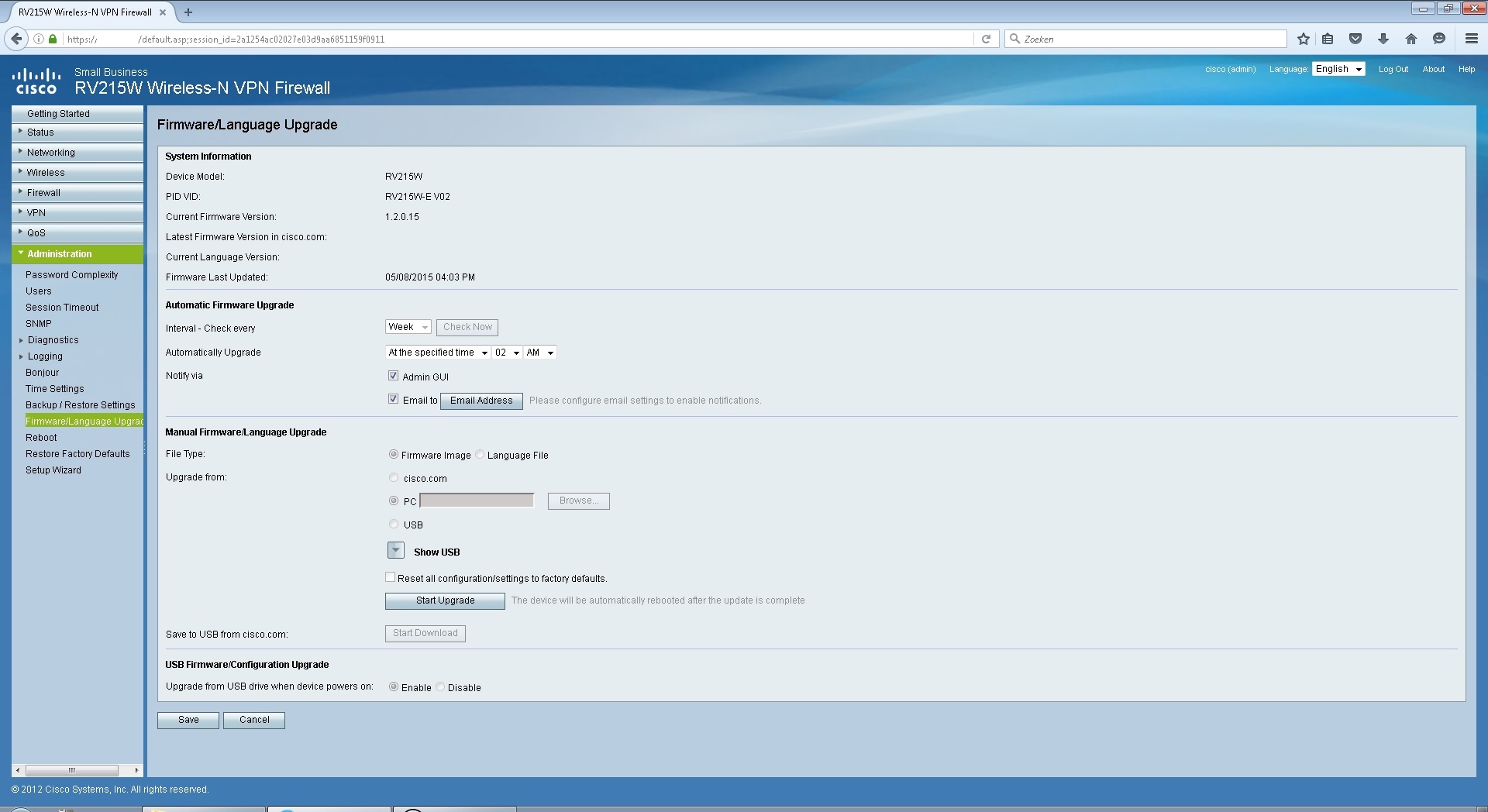Open the bookmarks list icon
This screenshot has height=812, width=1488.
pyautogui.click(x=1328, y=39)
